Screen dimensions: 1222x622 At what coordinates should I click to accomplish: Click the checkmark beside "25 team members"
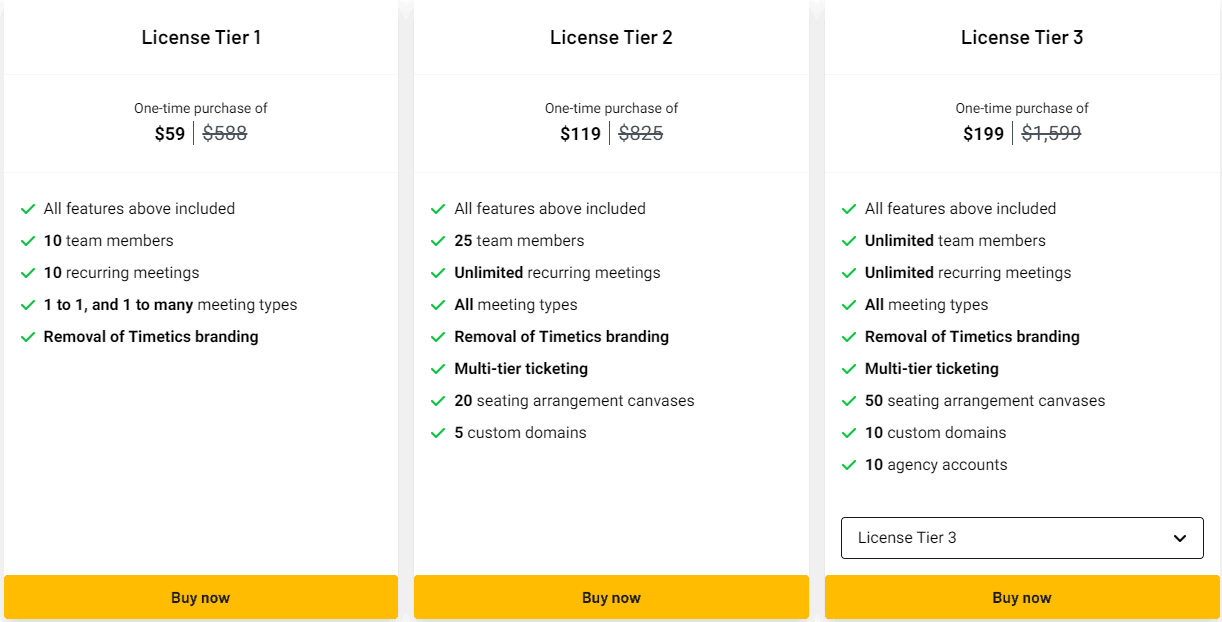[439, 240]
